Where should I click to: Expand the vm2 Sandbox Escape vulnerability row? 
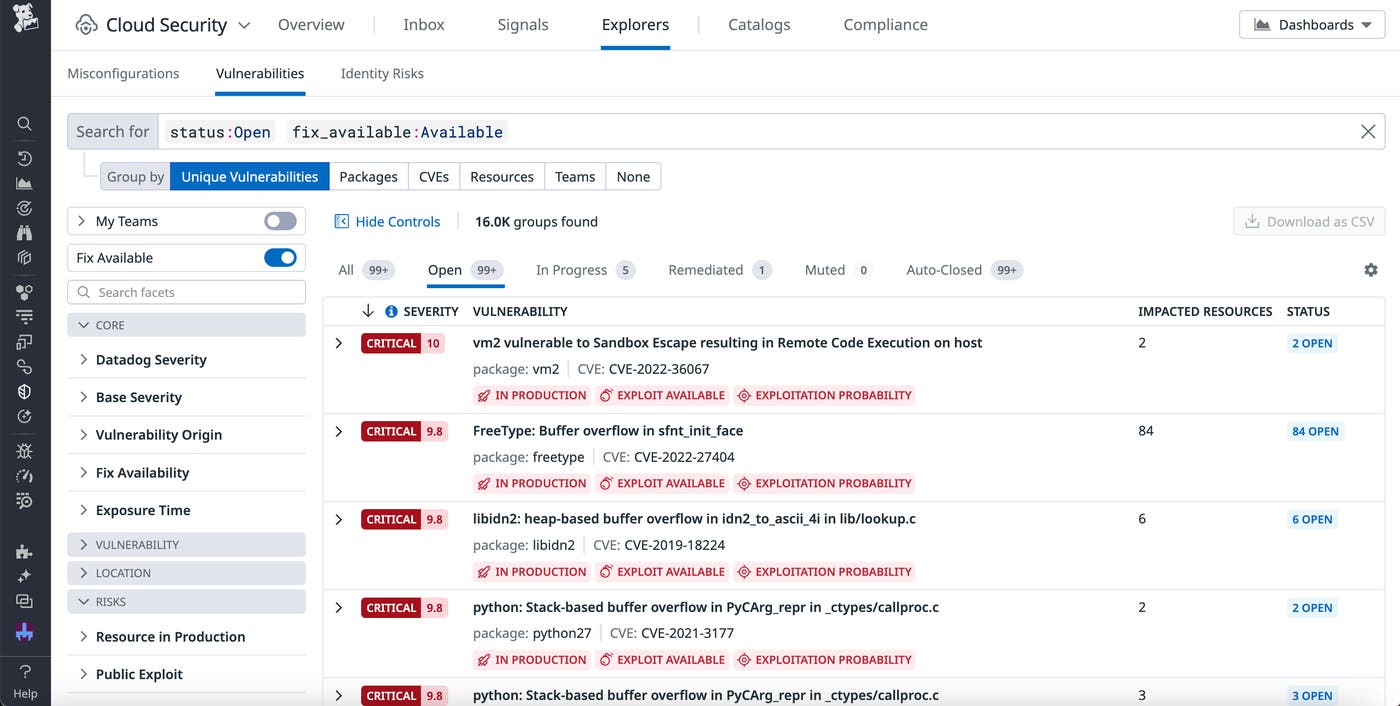click(339, 342)
